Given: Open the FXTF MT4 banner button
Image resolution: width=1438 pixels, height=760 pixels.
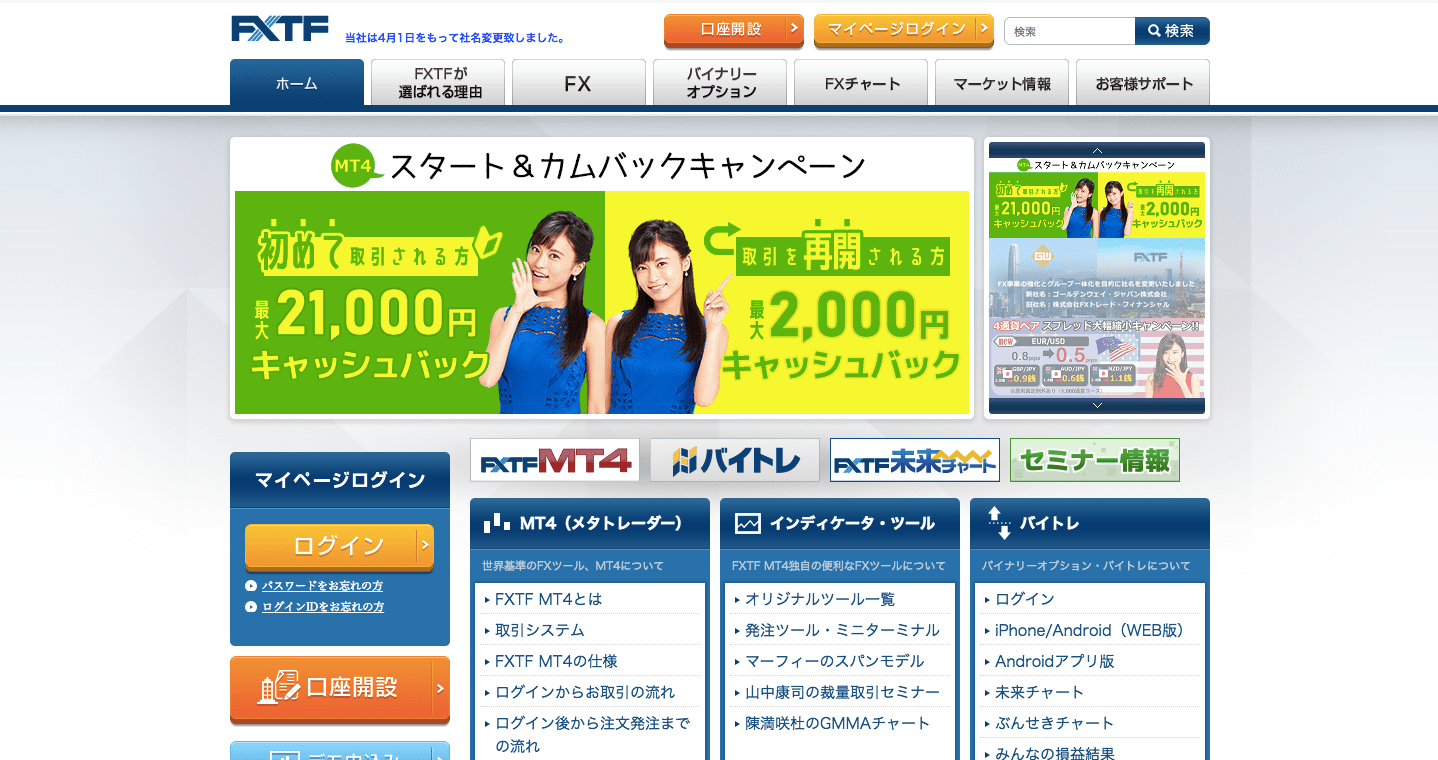Looking at the screenshot, I should pos(555,460).
